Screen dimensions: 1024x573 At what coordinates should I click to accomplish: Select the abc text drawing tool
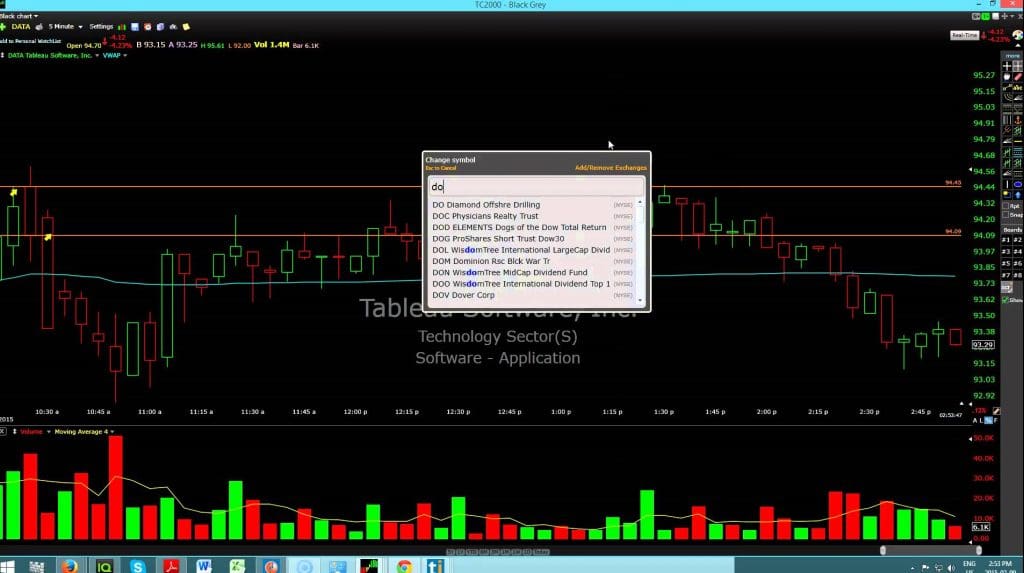(x=1017, y=88)
